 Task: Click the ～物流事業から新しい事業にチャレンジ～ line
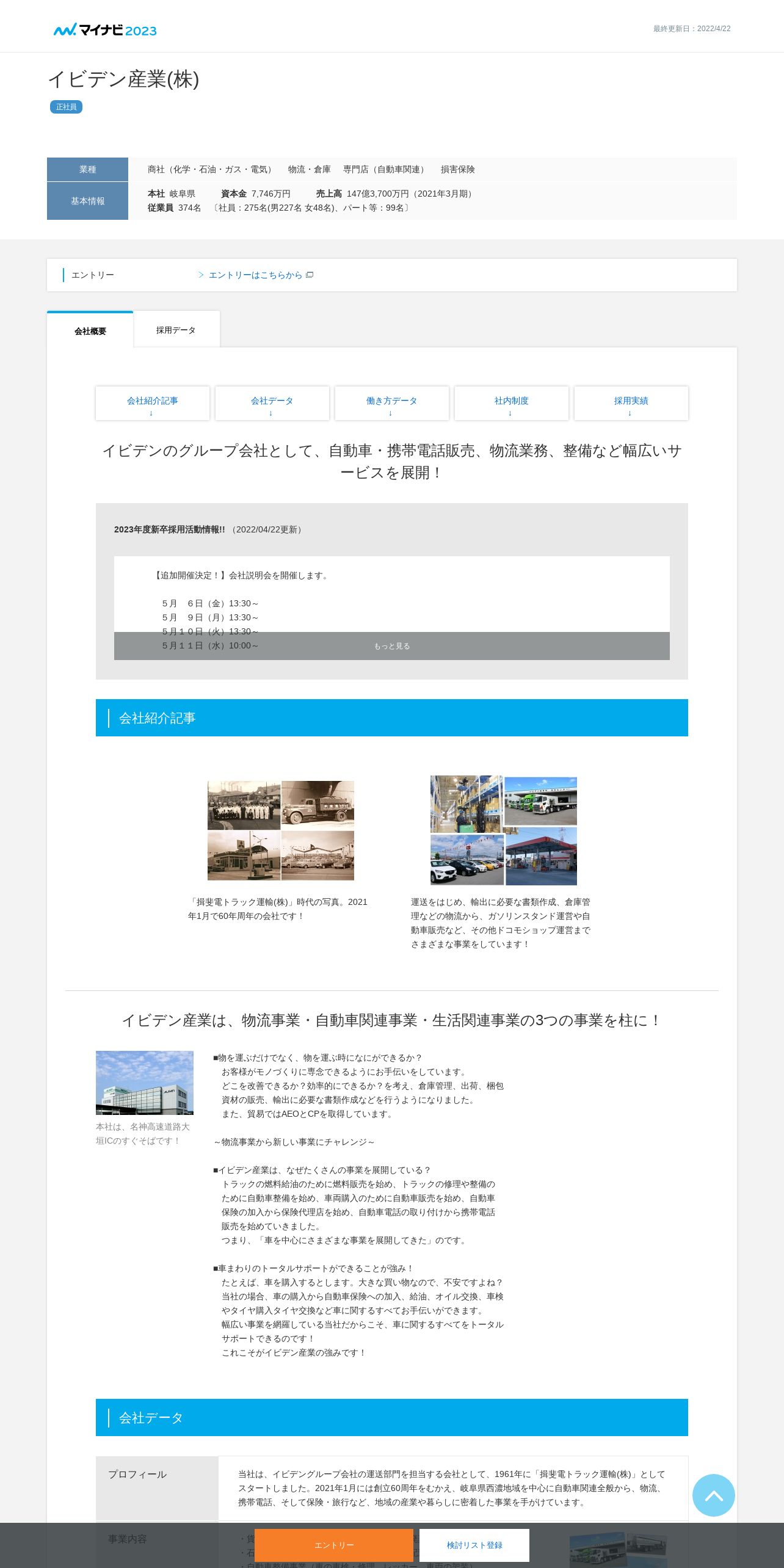[x=294, y=1142]
